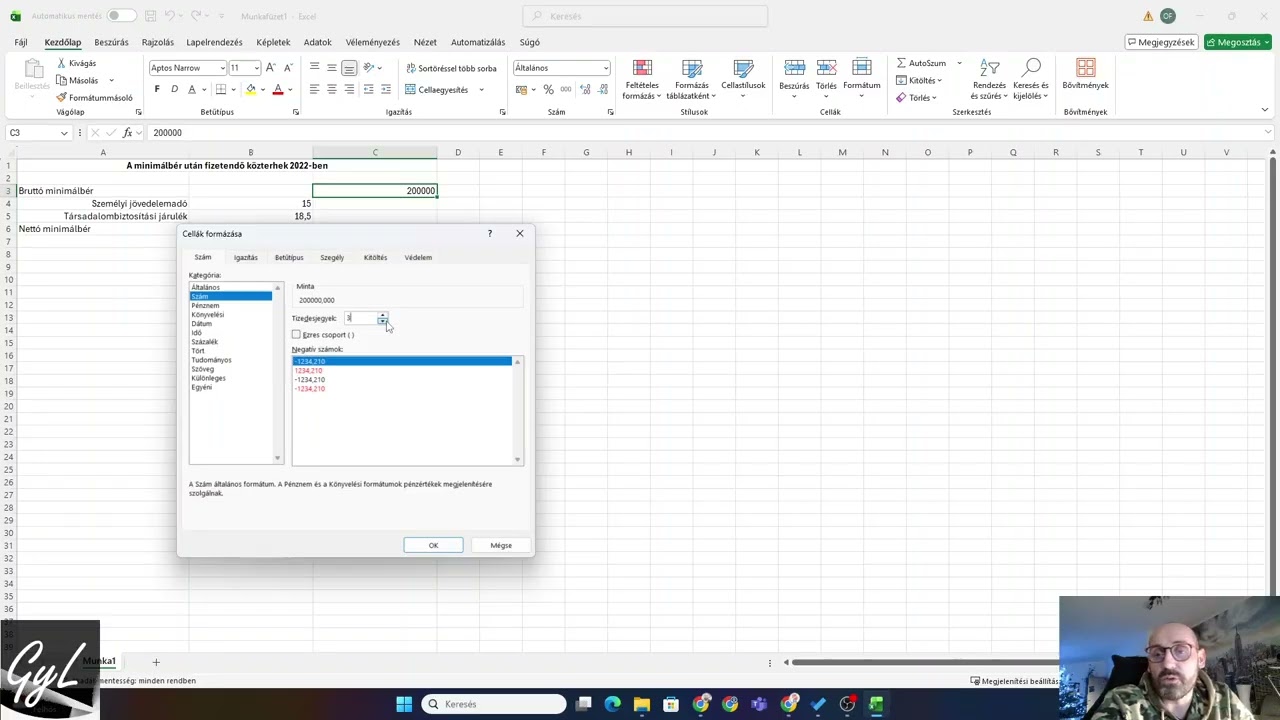The height and width of the screenshot is (720, 1280).
Task: Open the Aptos Narrow font name dropdown
Action: click(x=222, y=68)
